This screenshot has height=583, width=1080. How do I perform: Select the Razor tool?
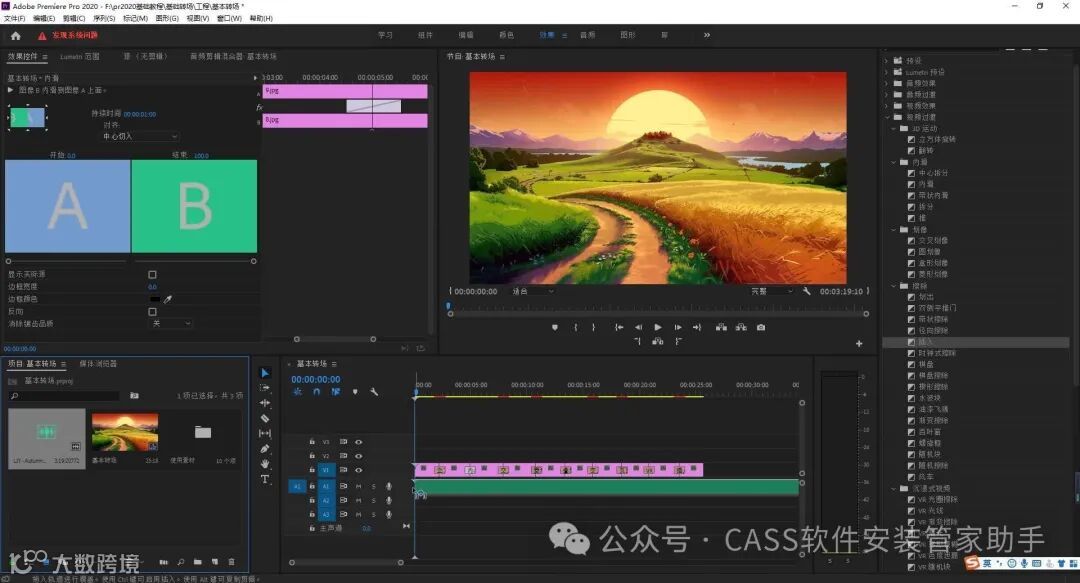pos(265,418)
